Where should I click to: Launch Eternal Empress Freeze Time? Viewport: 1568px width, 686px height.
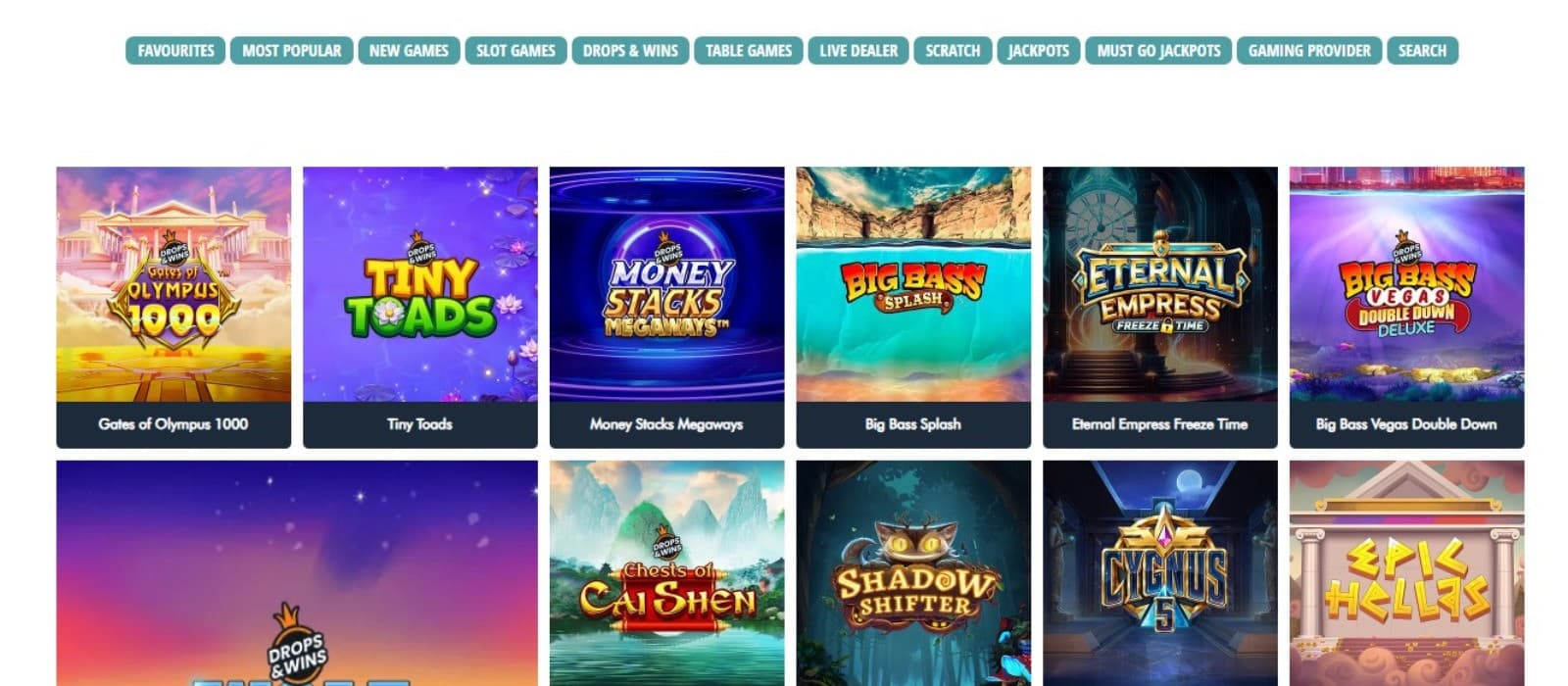click(1160, 307)
